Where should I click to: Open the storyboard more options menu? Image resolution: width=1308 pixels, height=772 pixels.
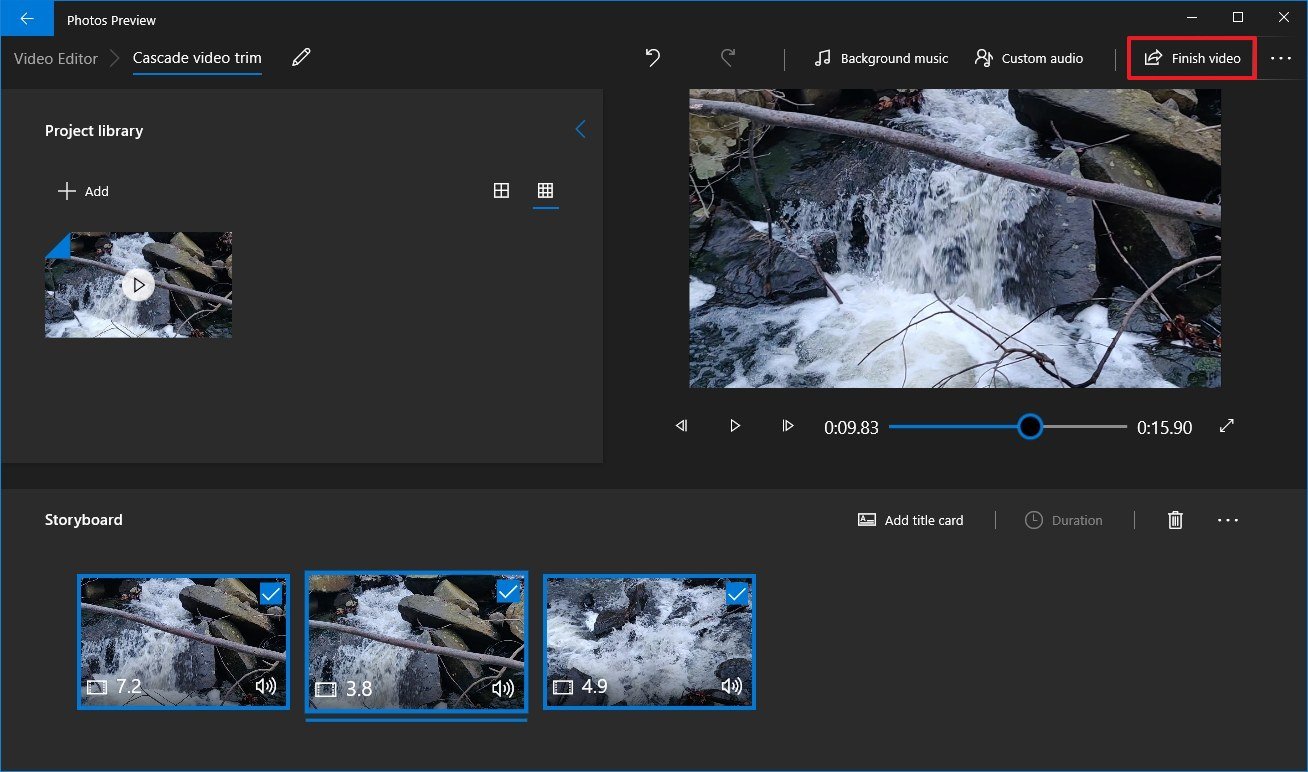pos(1228,520)
